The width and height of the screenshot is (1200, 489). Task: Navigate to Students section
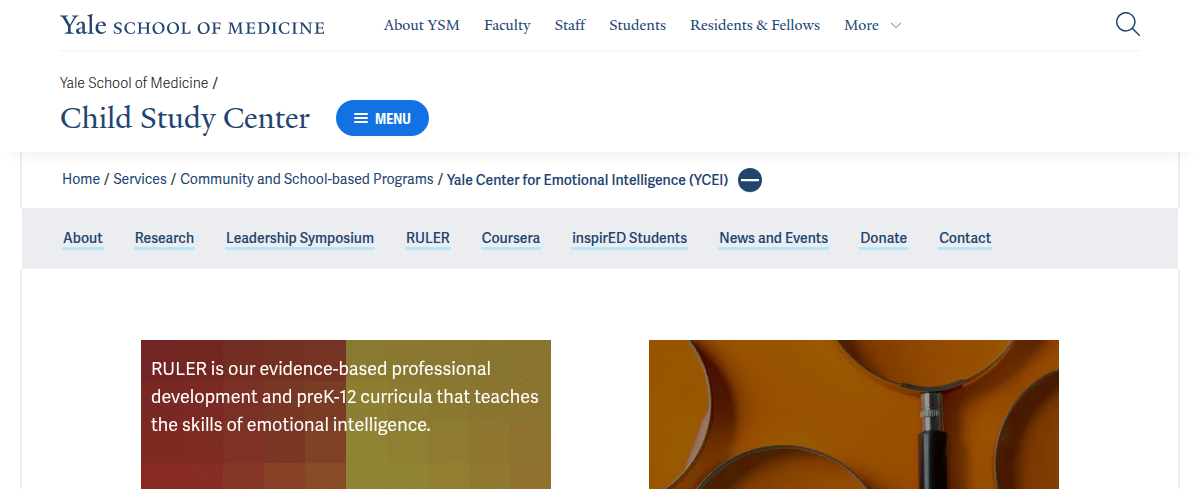637,25
